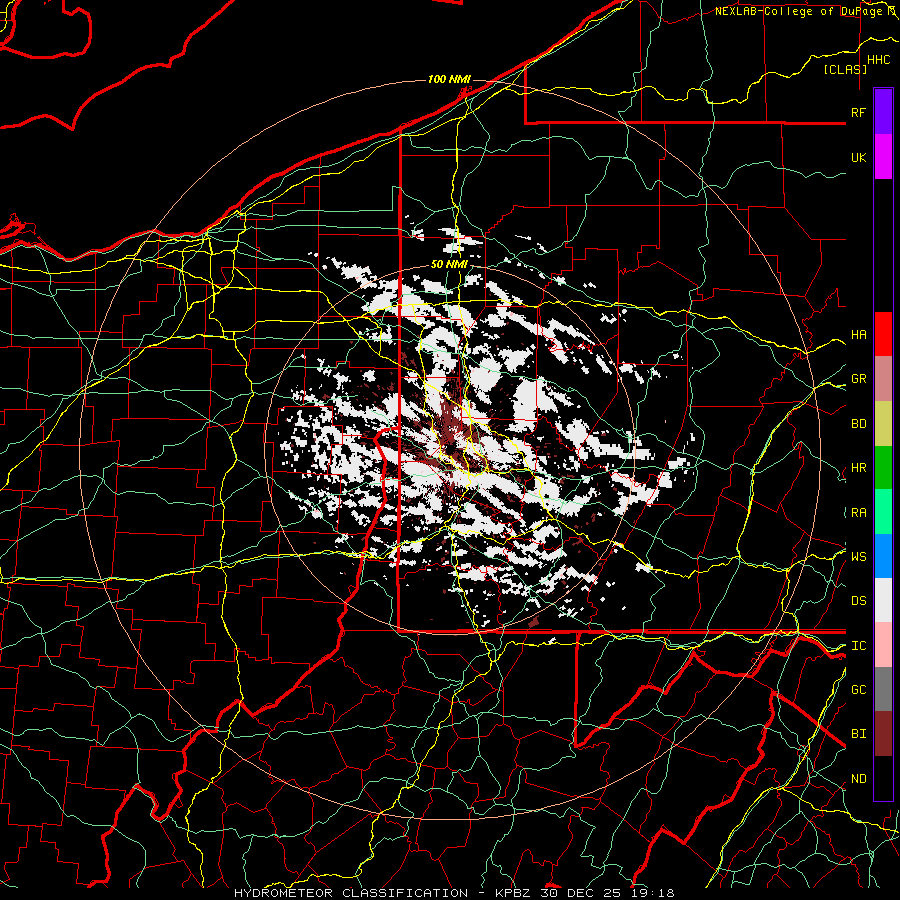Click the HA red legend swatch
900x900 pixels.
tap(883, 334)
